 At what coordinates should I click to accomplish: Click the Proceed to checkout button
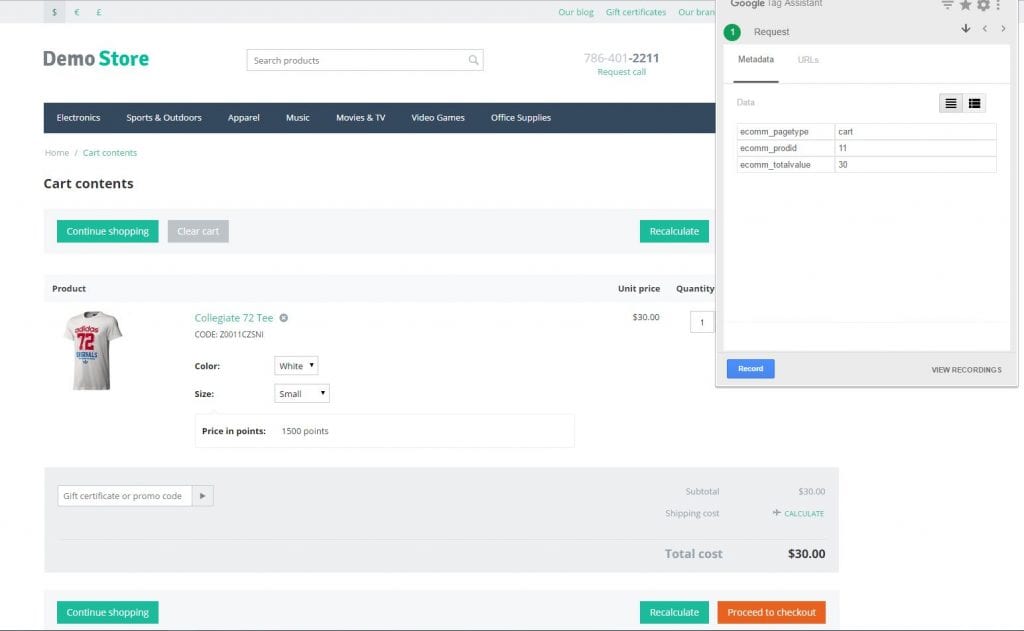click(771, 612)
